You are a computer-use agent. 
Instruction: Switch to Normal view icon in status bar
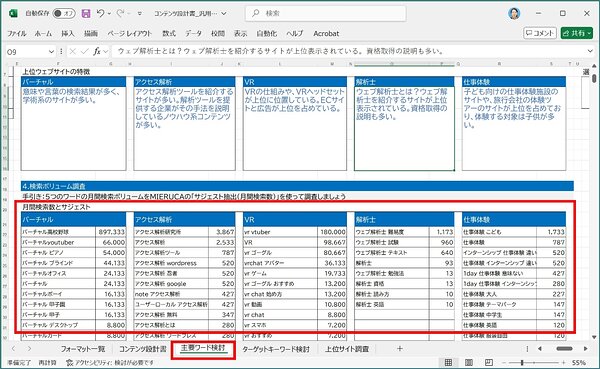448,362
